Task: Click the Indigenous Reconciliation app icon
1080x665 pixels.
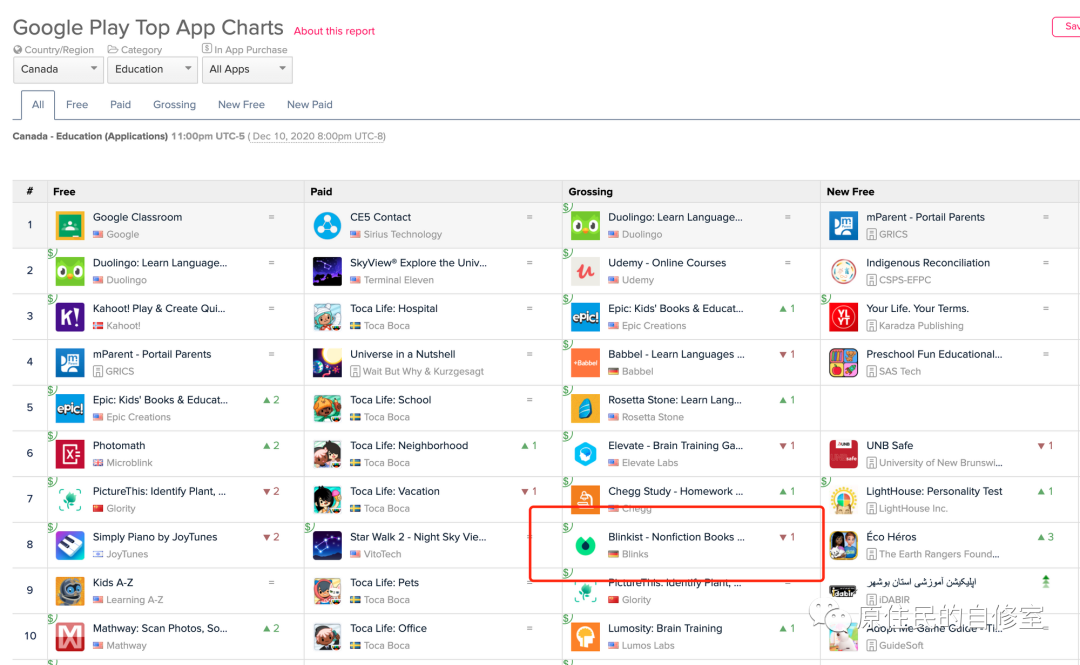Action: pos(843,272)
